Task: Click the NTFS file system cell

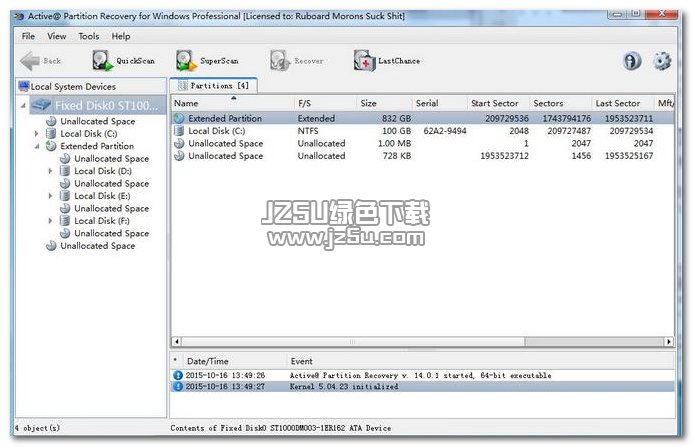Action: tap(308, 131)
